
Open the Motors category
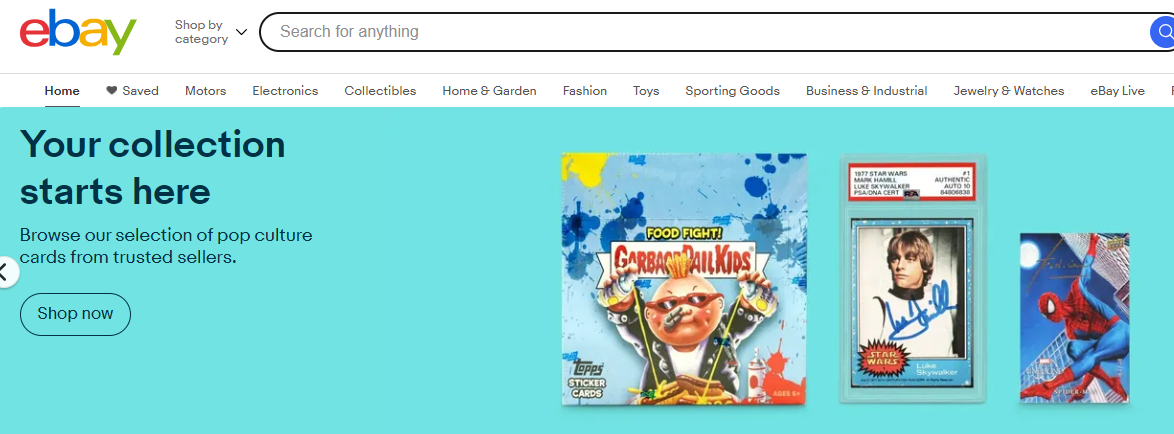tap(205, 91)
